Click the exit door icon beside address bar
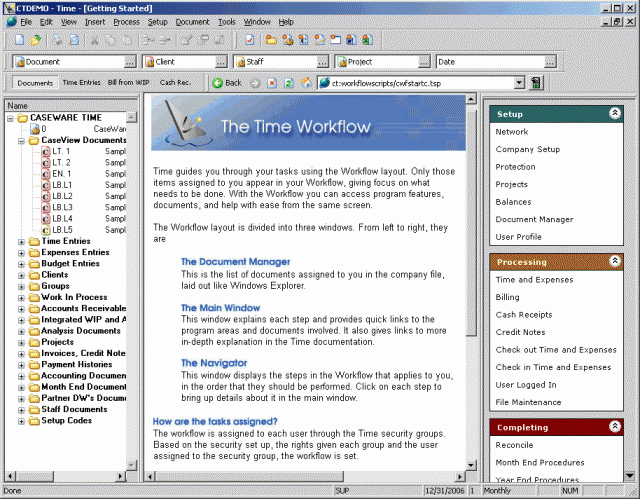640x499 pixels. pyautogui.click(x=537, y=82)
